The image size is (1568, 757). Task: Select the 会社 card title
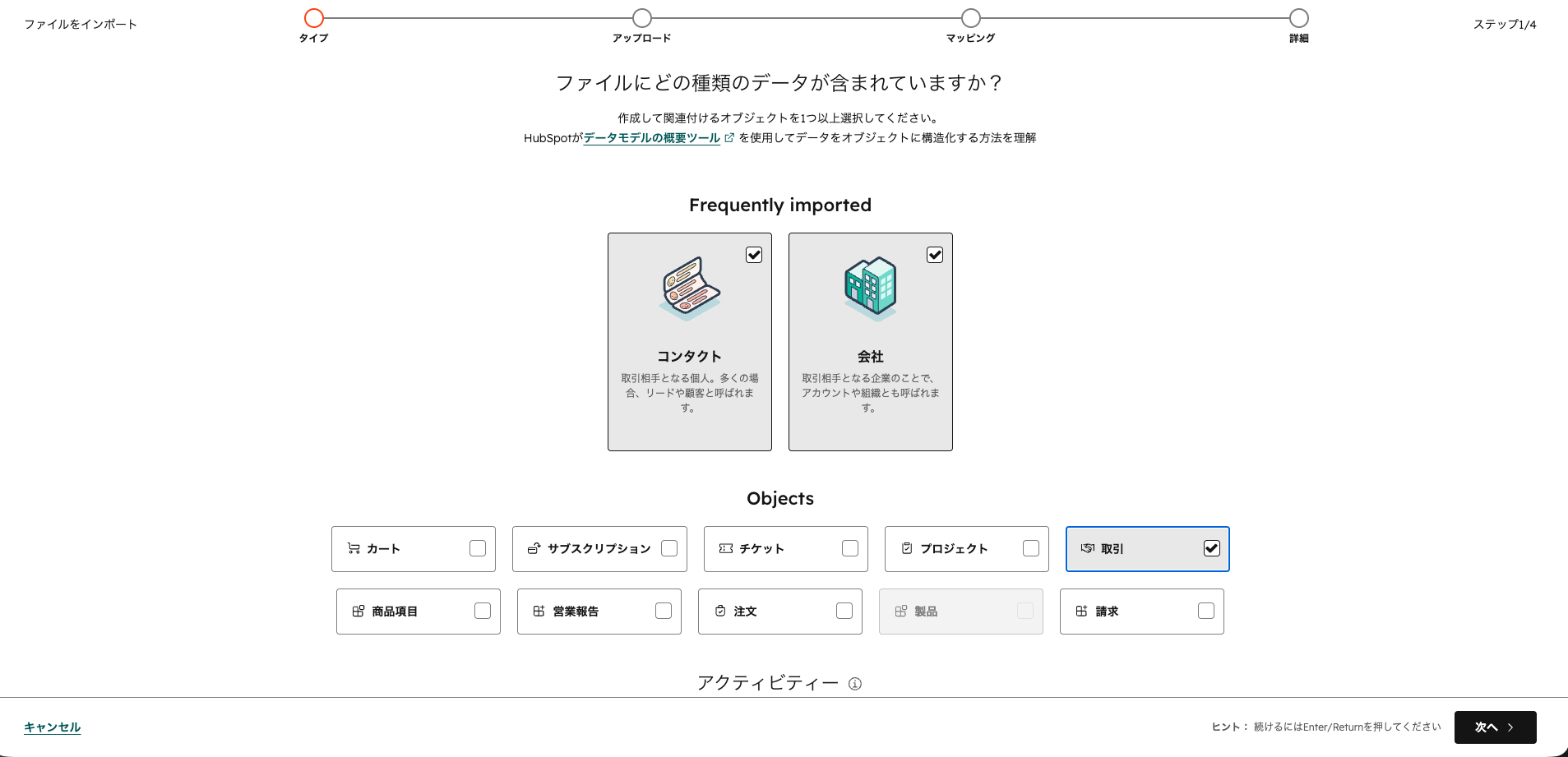tap(871, 356)
